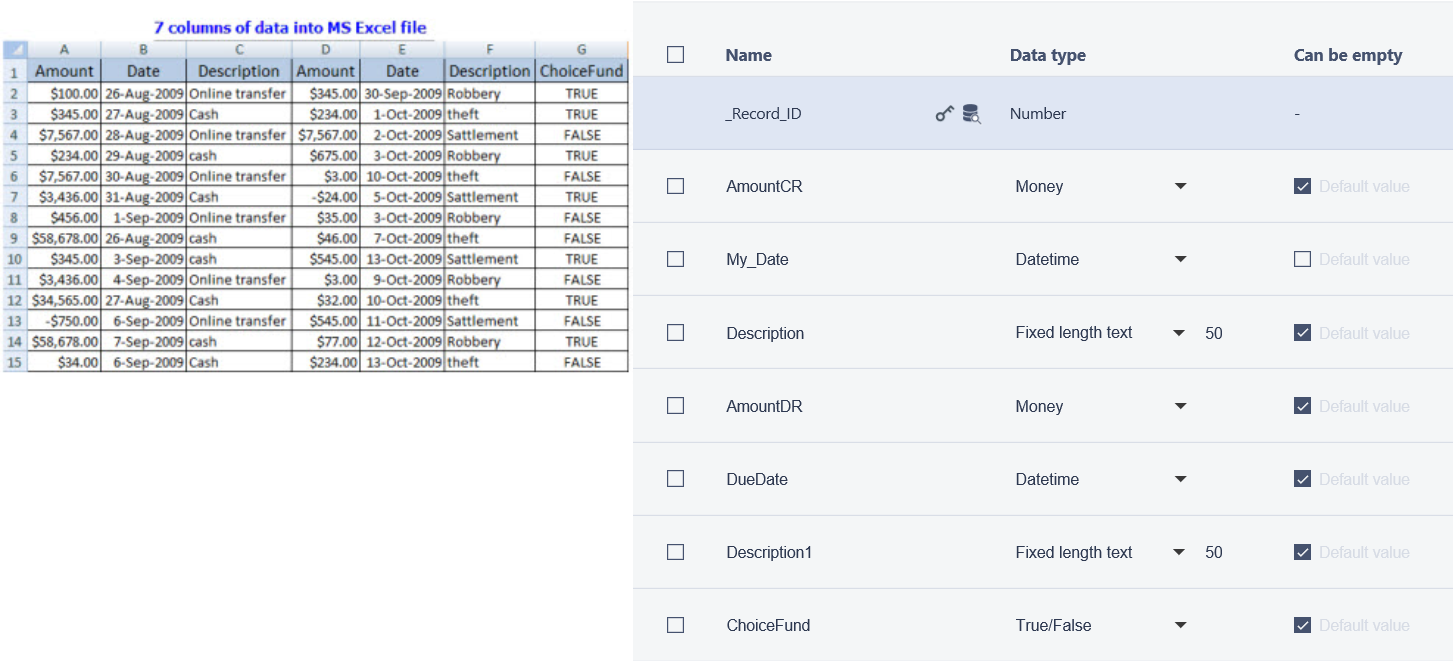Image resolution: width=1453 pixels, height=661 pixels.
Task: Uncheck Can be empty for ChoiceFund
Action: 1302,625
